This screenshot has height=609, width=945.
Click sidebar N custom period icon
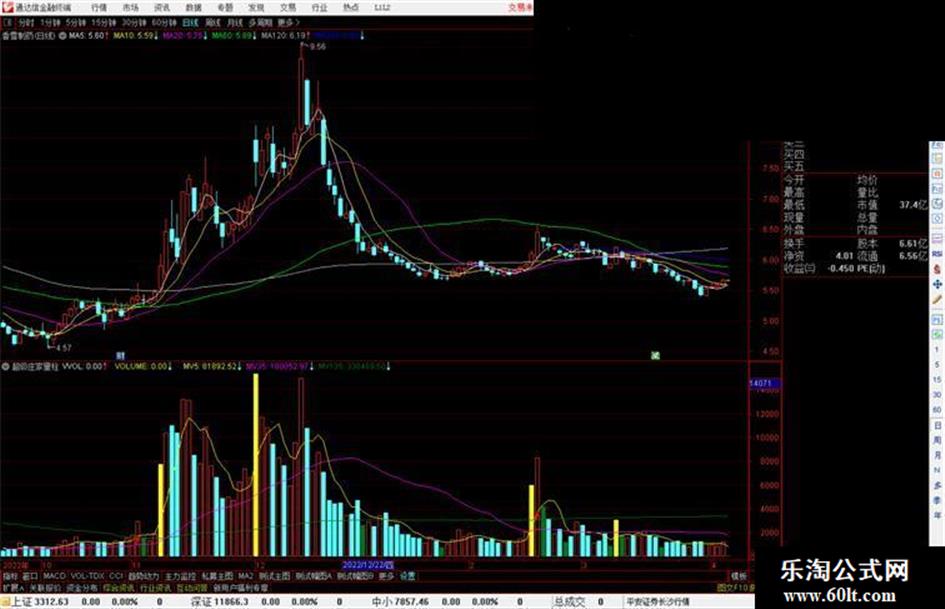[x=937, y=470]
